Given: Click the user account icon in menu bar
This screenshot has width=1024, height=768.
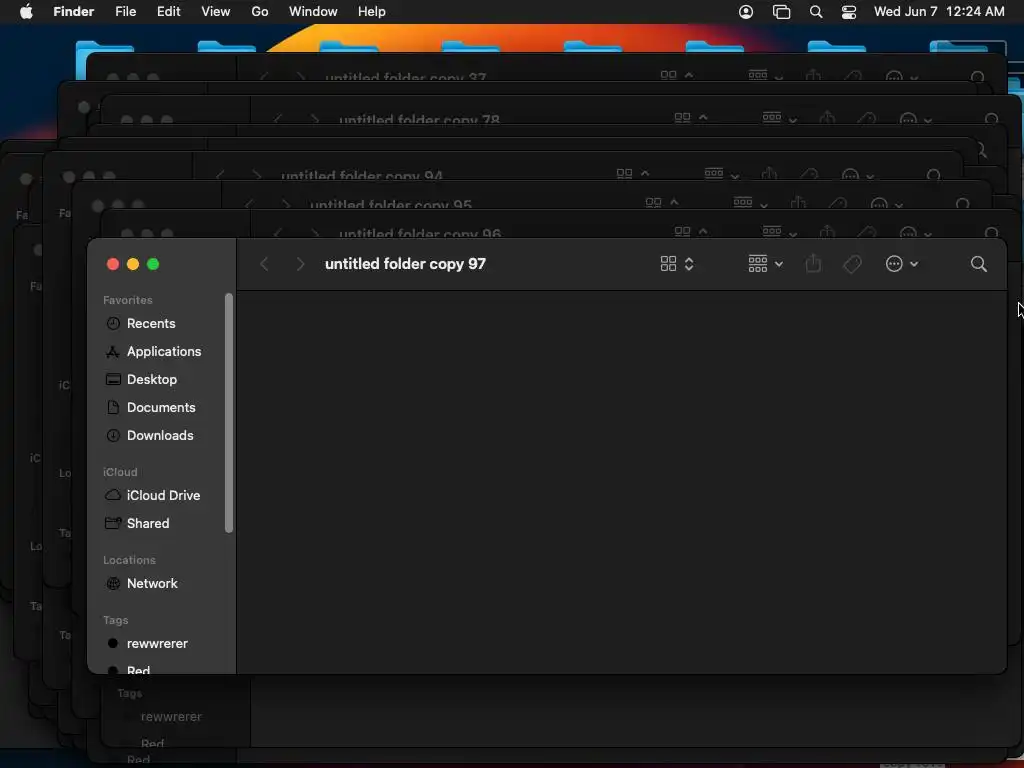Looking at the screenshot, I should (746, 11).
